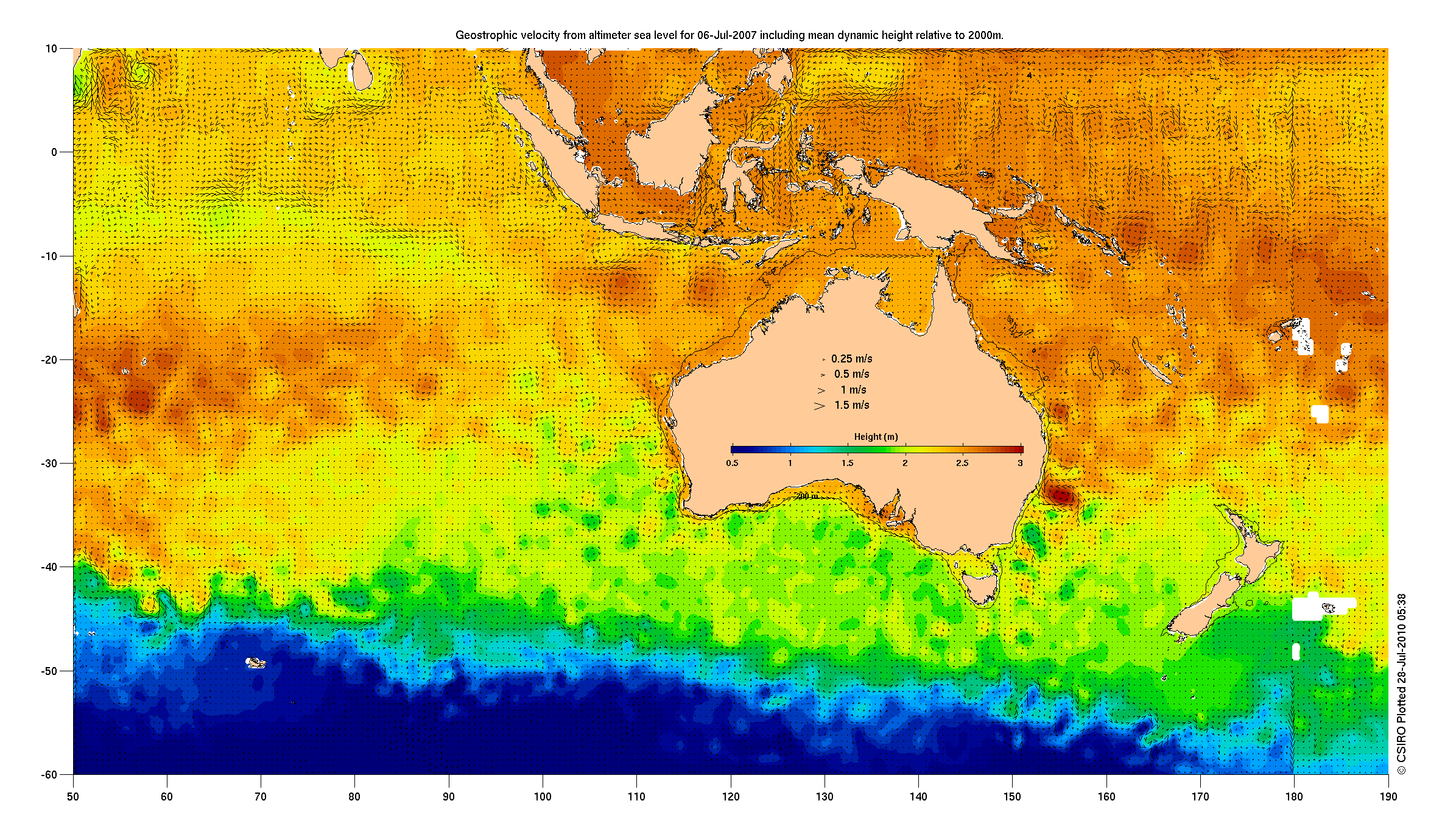Click the longitude axis label '50'
The width and height of the screenshot is (1456, 823).
pos(73,796)
